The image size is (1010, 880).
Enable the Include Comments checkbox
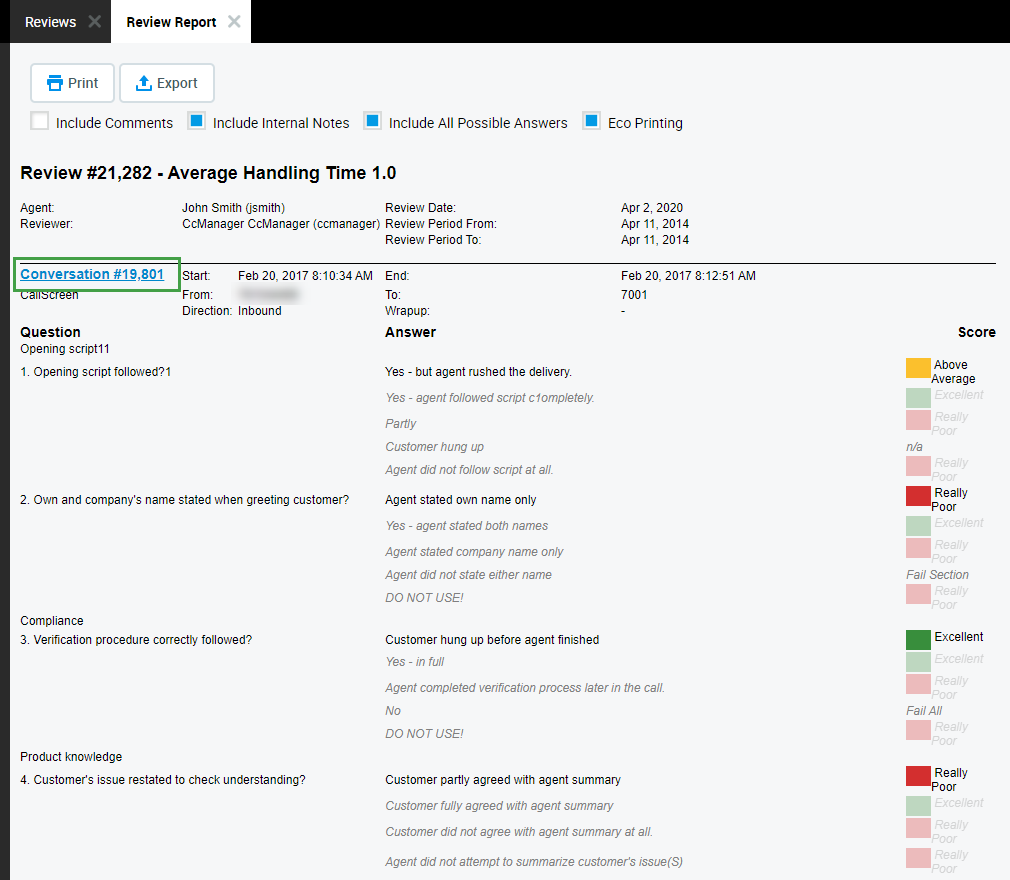pyautogui.click(x=40, y=122)
